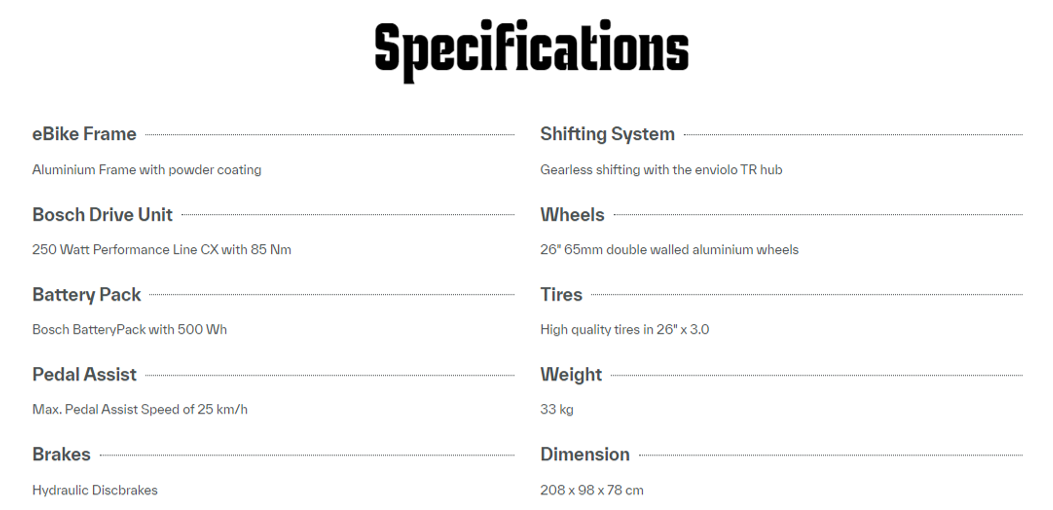Click the Pedal Assist heading
The image size is (1053, 510).
[x=84, y=374]
